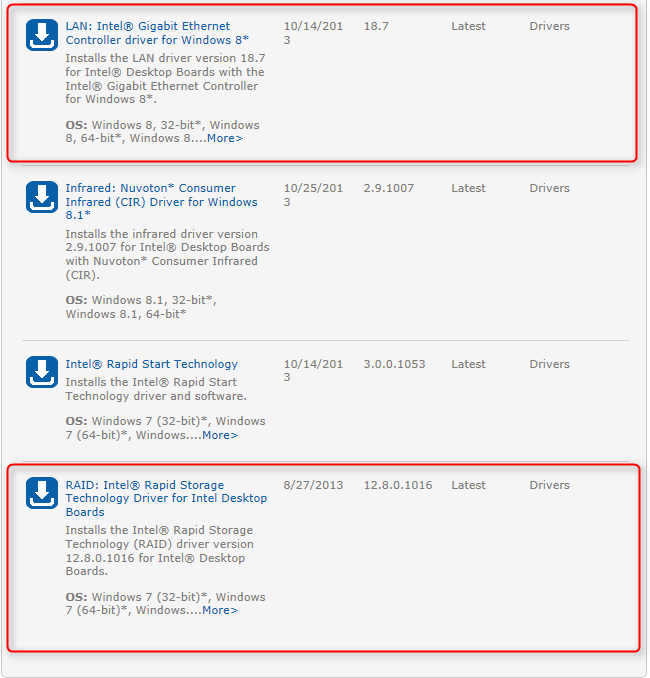Viewport: 650px width, 678px height.
Task: Select date 10/25/2013 of Infrared driver
Action: click(x=314, y=195)
